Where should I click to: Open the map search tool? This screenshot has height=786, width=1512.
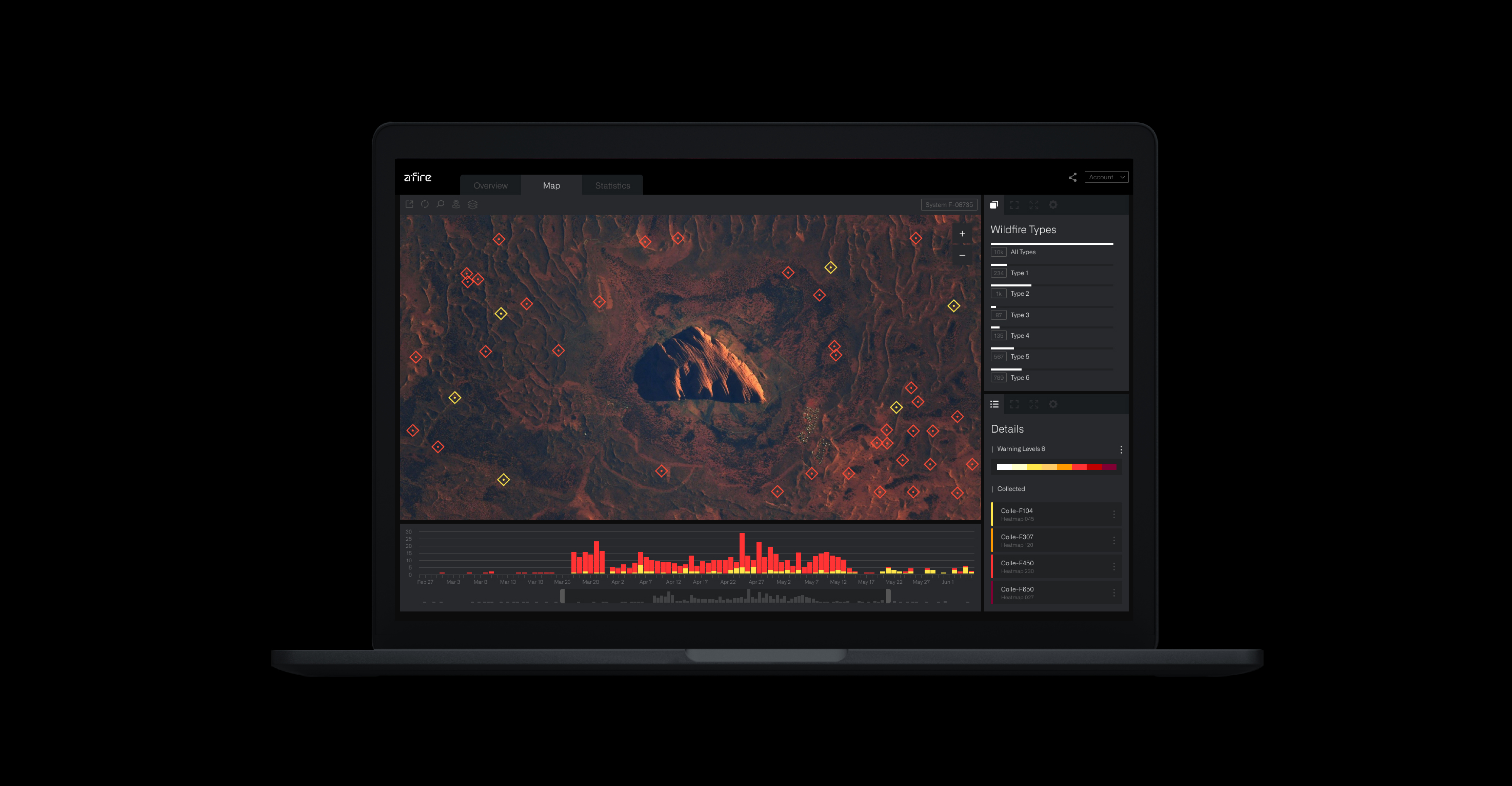click(440, 205)
